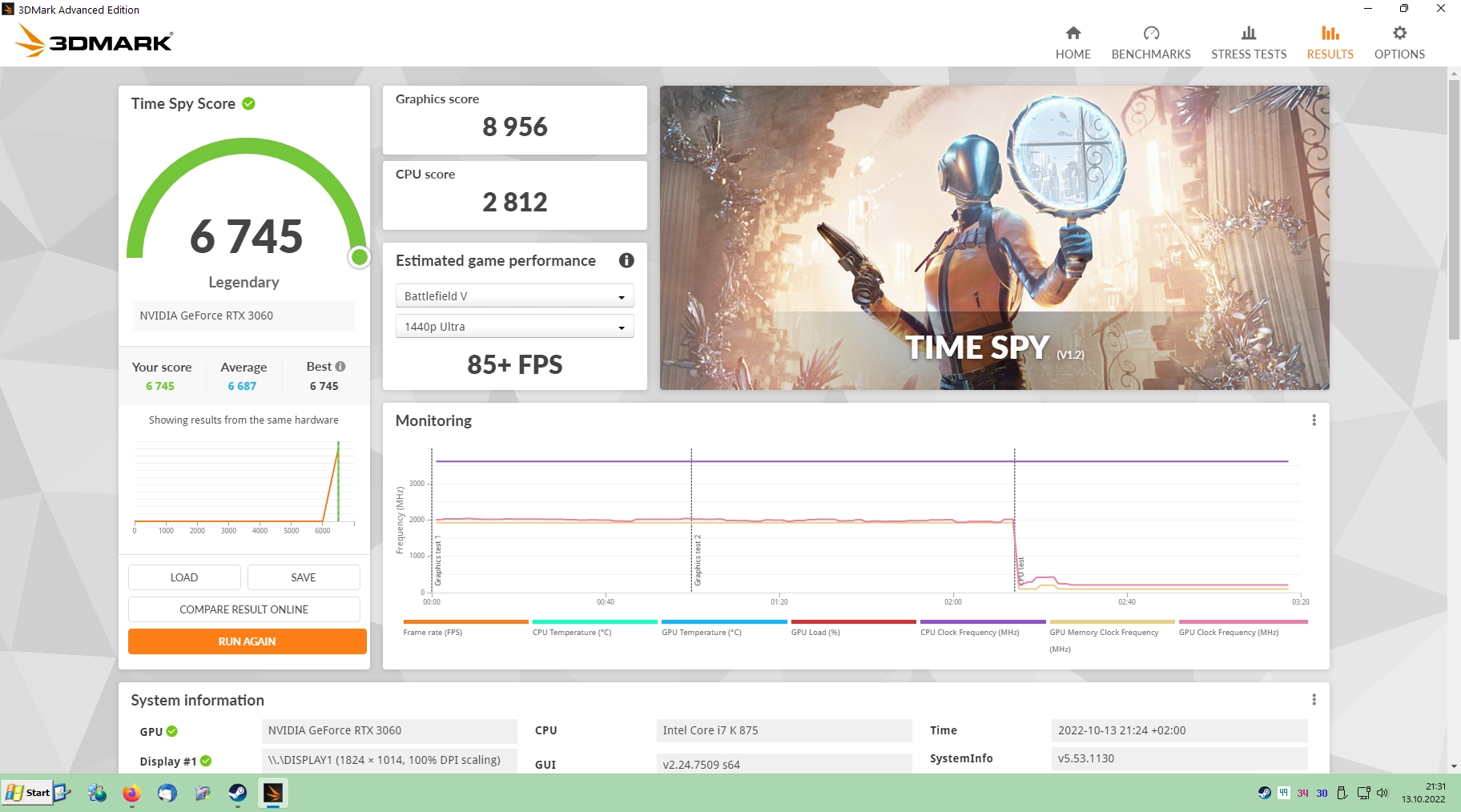Click the Graphics score value 8 956
Image resolution: width=1461 pixels, height=812 pixels.
(515, 127)
